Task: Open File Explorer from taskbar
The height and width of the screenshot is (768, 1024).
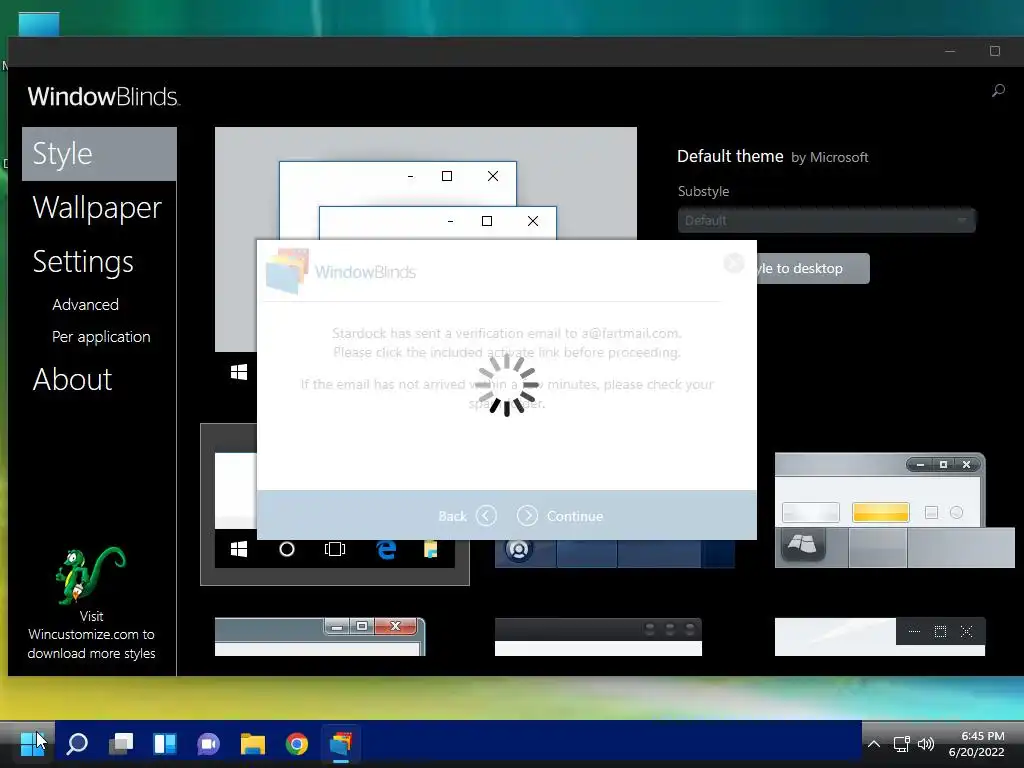Action: pyautogui.click(x=253, y=744)
